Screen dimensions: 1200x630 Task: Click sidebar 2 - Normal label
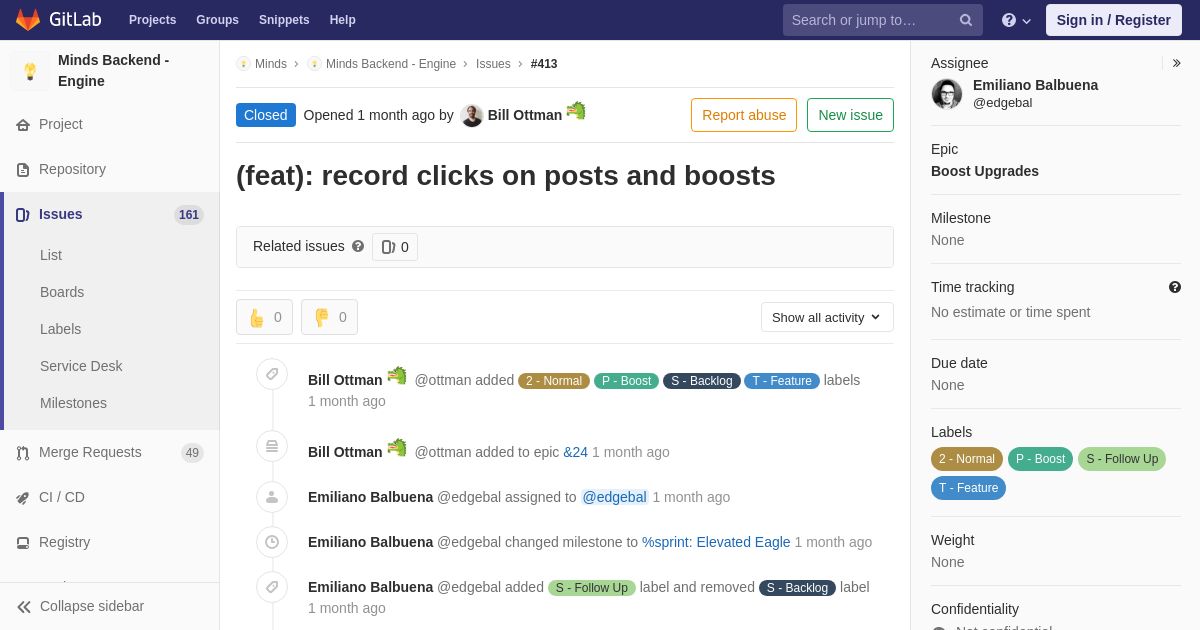click(x=967, y=459)
